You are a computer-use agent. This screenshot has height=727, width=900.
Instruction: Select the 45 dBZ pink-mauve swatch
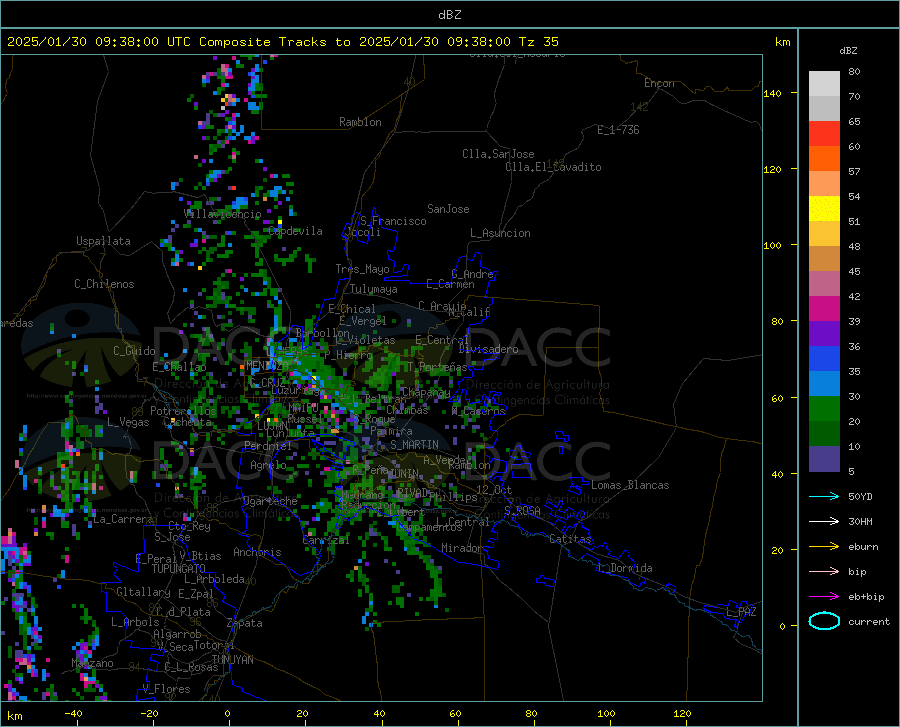coord(824,283)
